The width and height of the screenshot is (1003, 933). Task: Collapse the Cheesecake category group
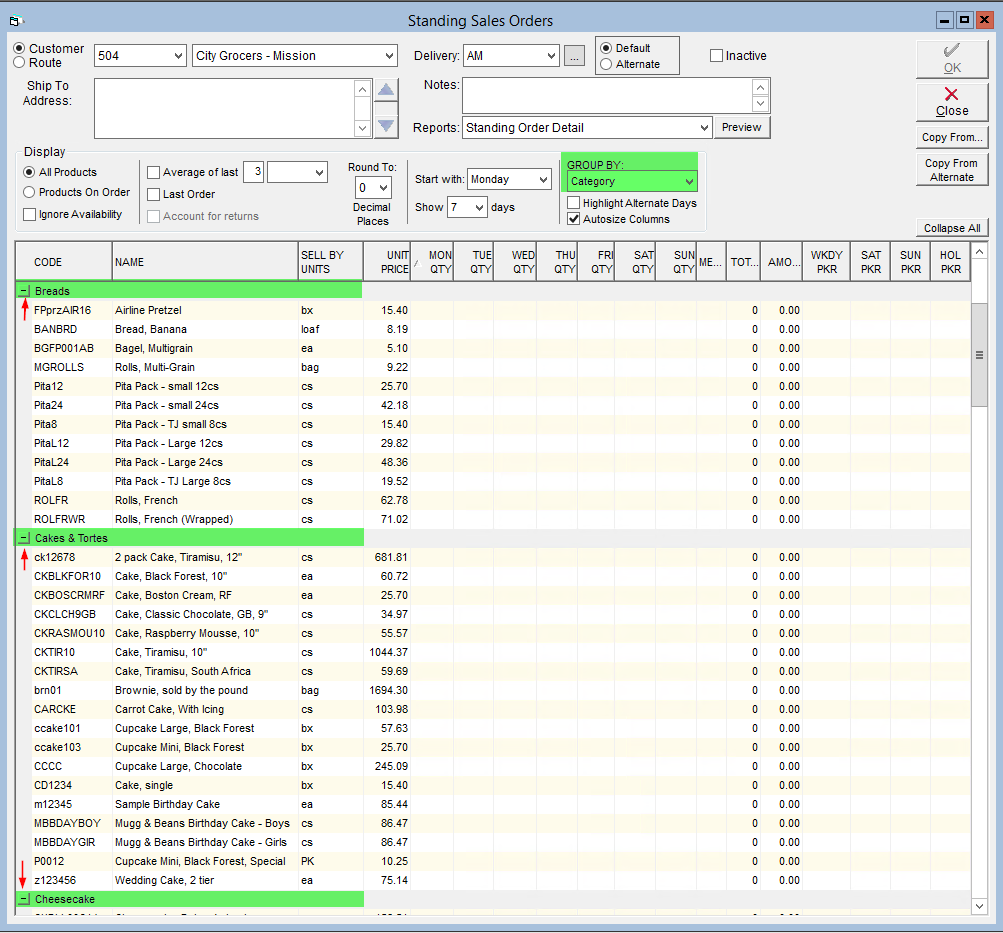pos(24,899)
